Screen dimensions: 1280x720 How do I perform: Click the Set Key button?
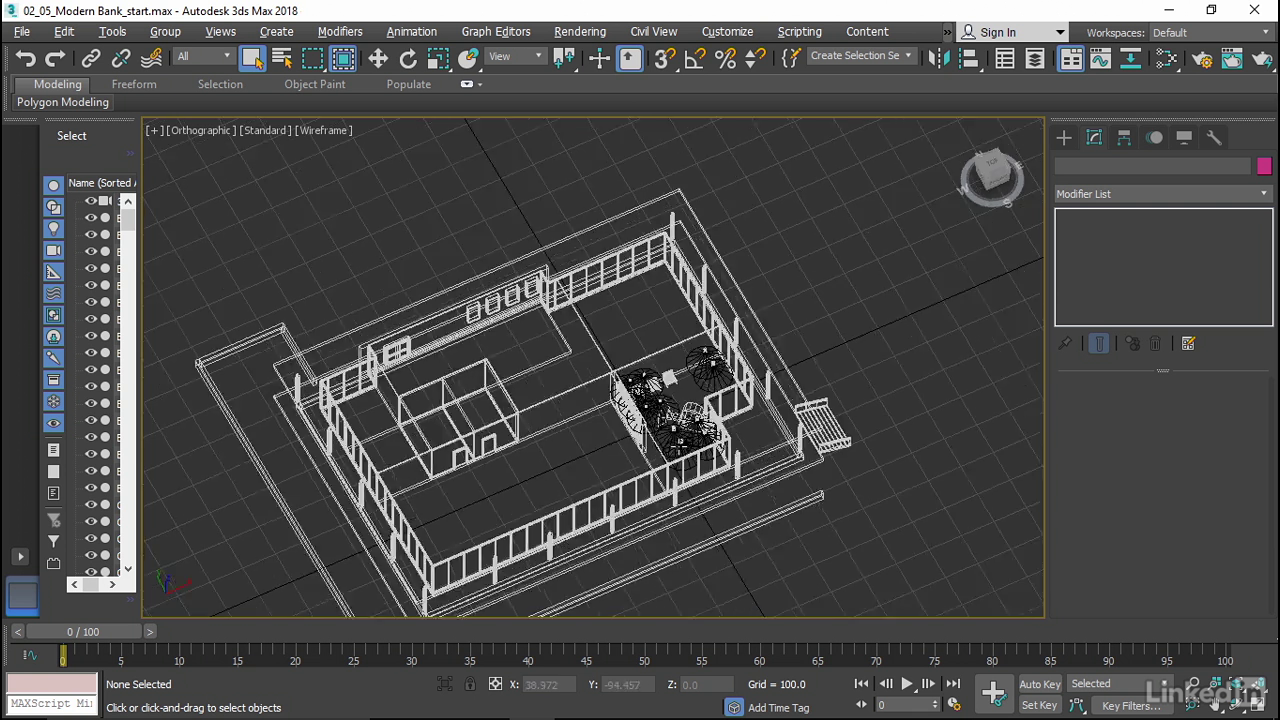coord(1039,705)
